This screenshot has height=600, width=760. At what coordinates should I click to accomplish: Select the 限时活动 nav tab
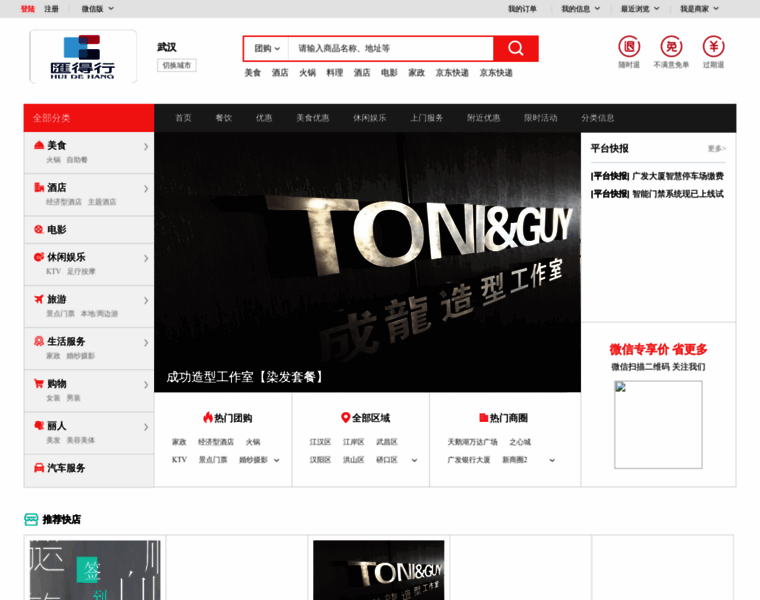click(540, 118)
